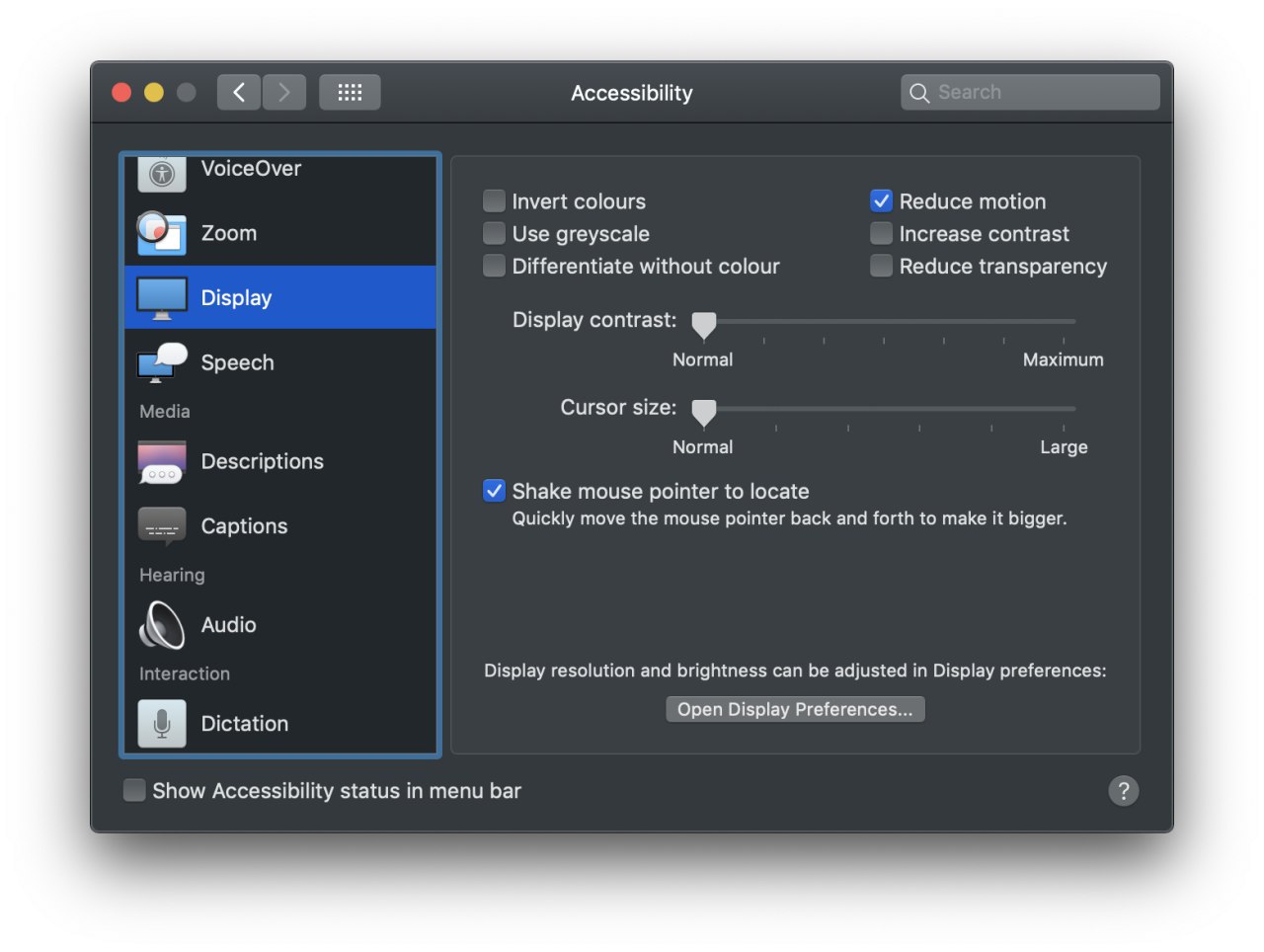Open Descriptions under Media
The image size is (1264, 952).
pyautogui.click(x=280, y=462)
